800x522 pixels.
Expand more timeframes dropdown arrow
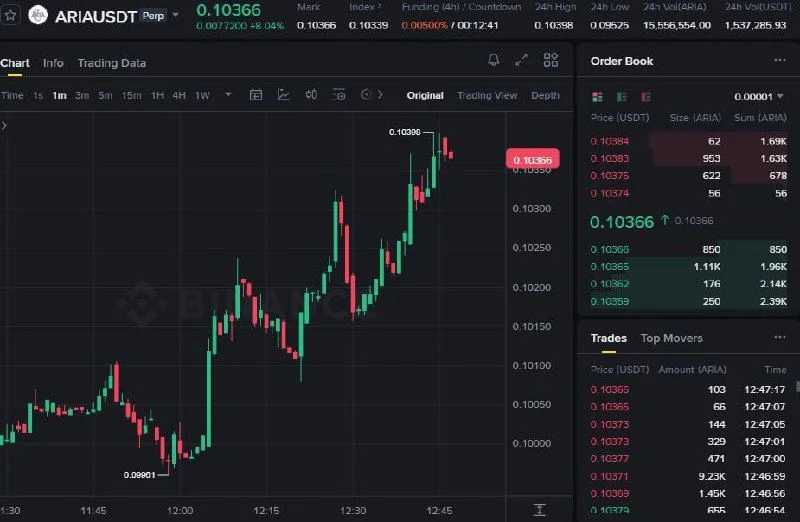[x=228, y=94]
